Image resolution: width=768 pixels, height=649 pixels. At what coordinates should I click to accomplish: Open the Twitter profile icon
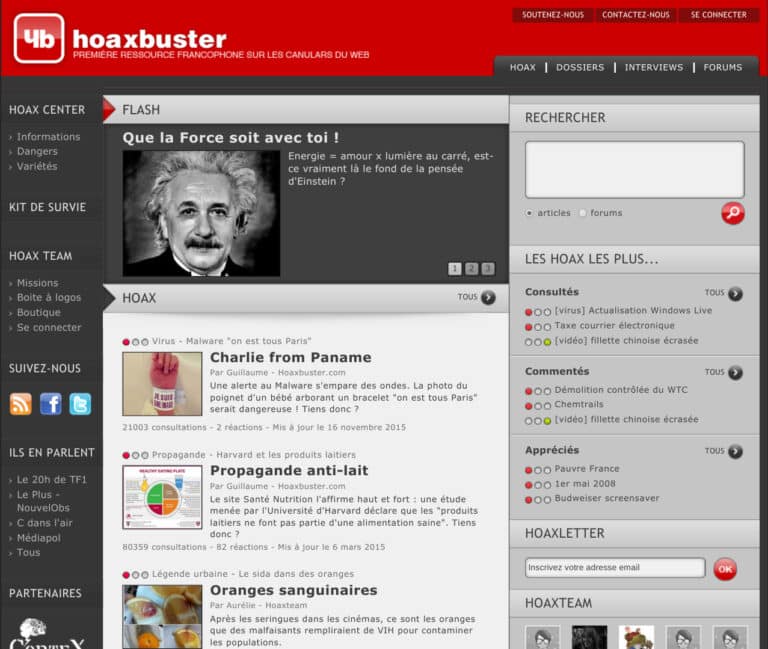click(x=80, y=404)
